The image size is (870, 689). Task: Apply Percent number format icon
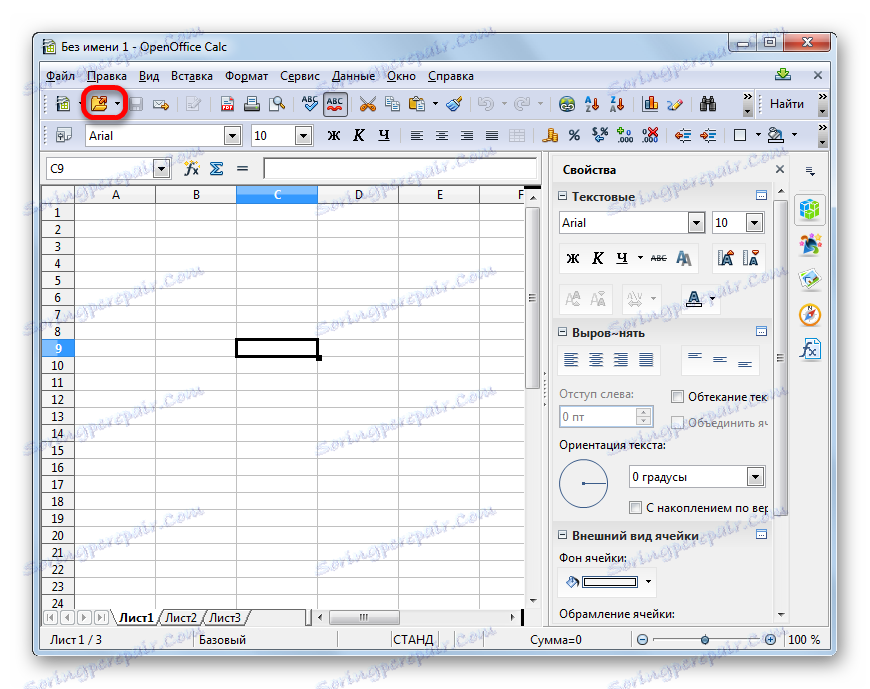click(x=574, y=135)
